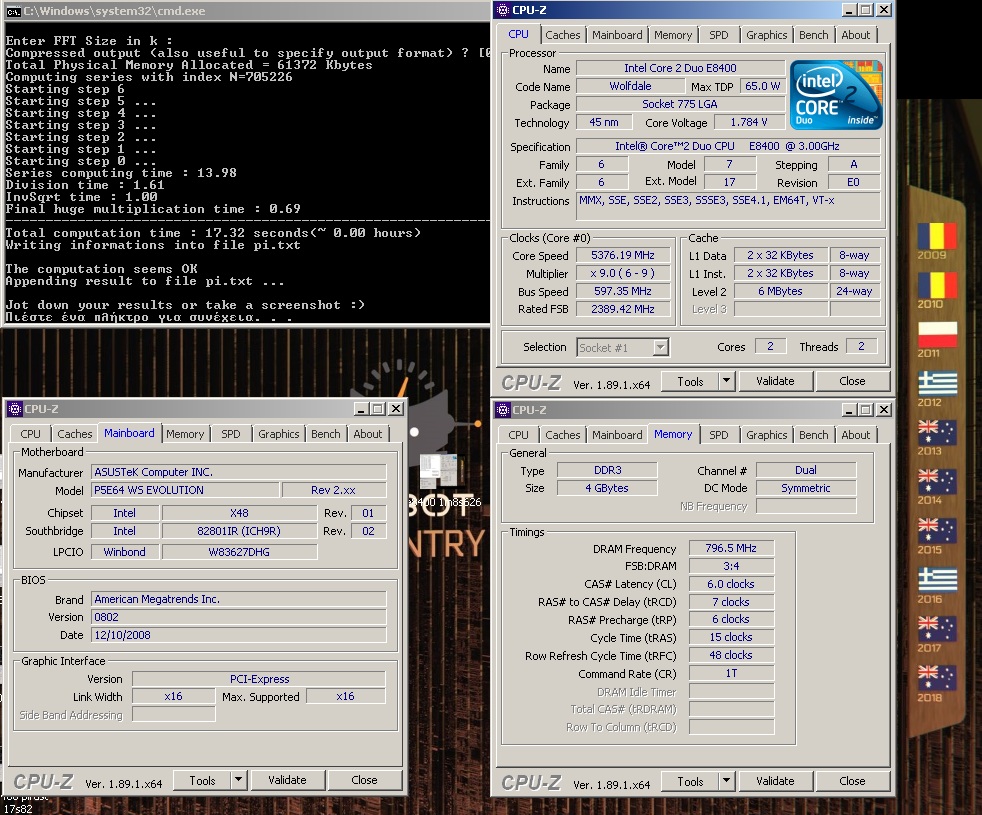Viewport: 982px width, 815px height.
Task: Click the CAS# Latency value 6.0 clocks
Action: (731, 584)
